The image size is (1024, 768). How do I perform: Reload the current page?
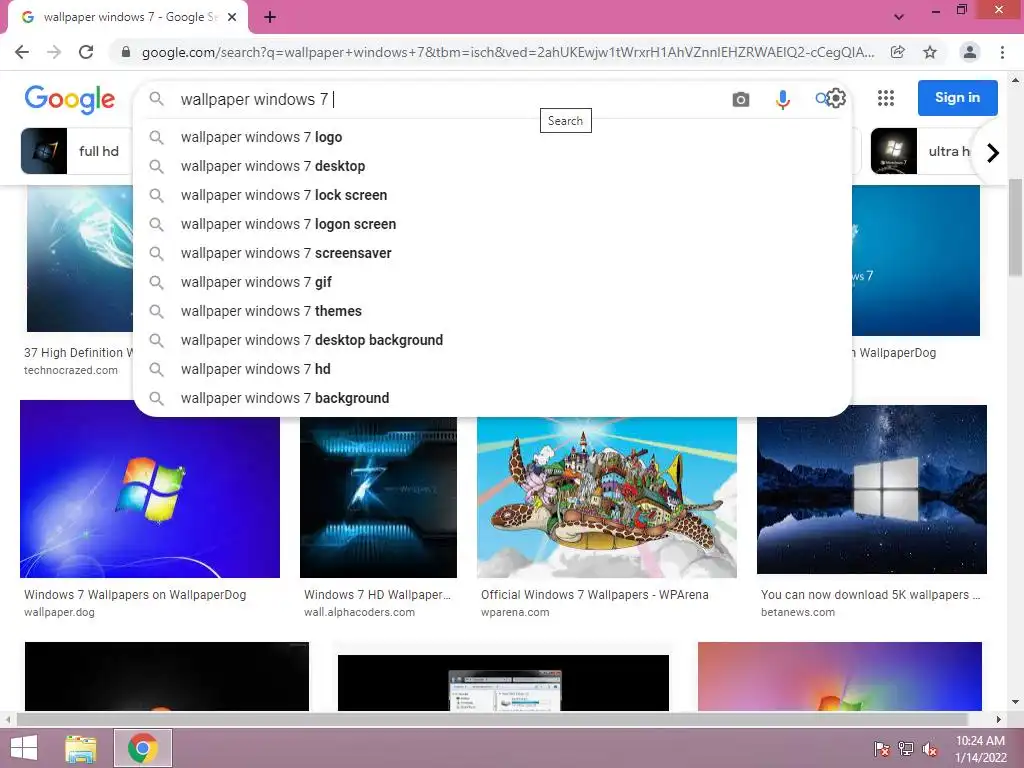pos(86,52)
